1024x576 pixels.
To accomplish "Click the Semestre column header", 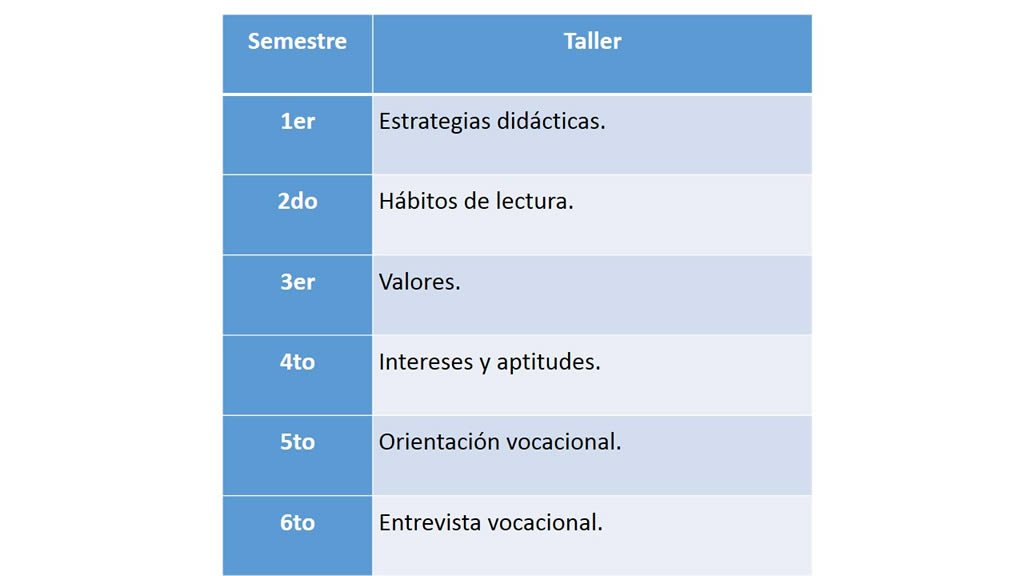I will (297, 42).
